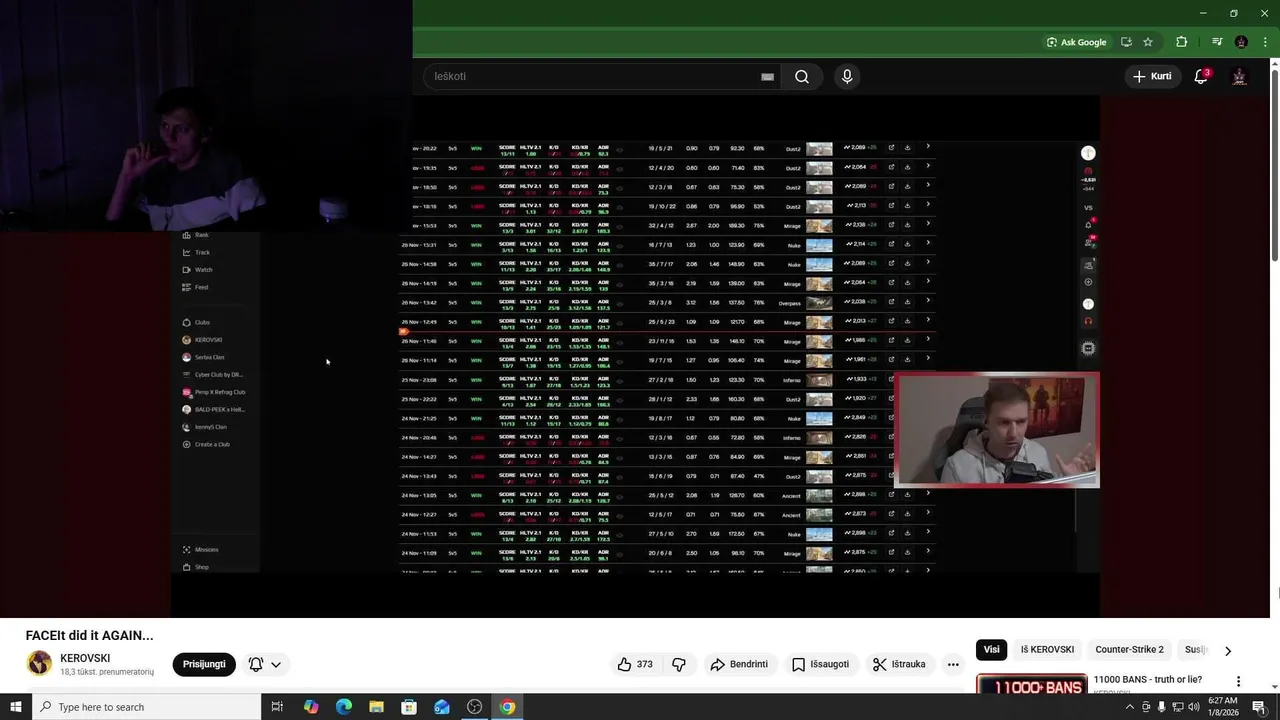Open YouTube notifications bell with badge 3

(x=1201, y=76)
